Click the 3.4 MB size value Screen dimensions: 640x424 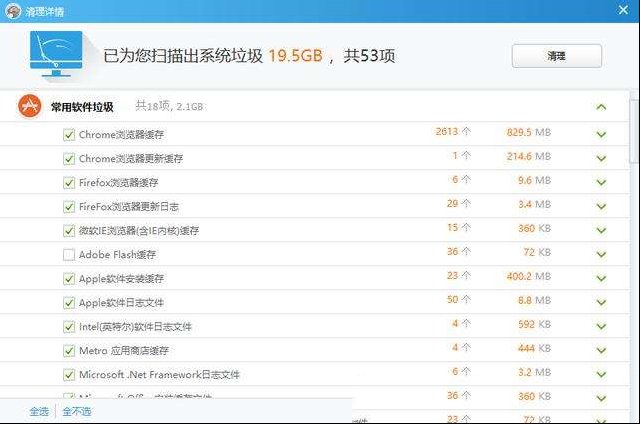tap(534, 204)
